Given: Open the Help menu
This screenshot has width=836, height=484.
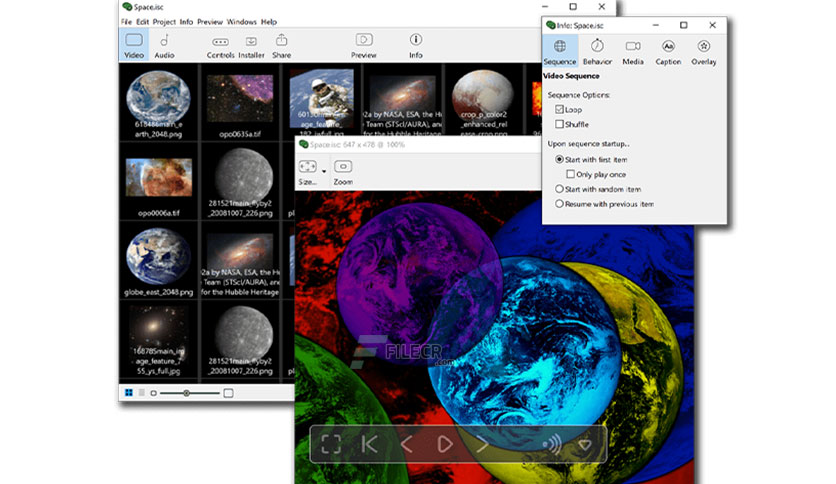Looking at the screenshot, I should (x=269, y=22).
